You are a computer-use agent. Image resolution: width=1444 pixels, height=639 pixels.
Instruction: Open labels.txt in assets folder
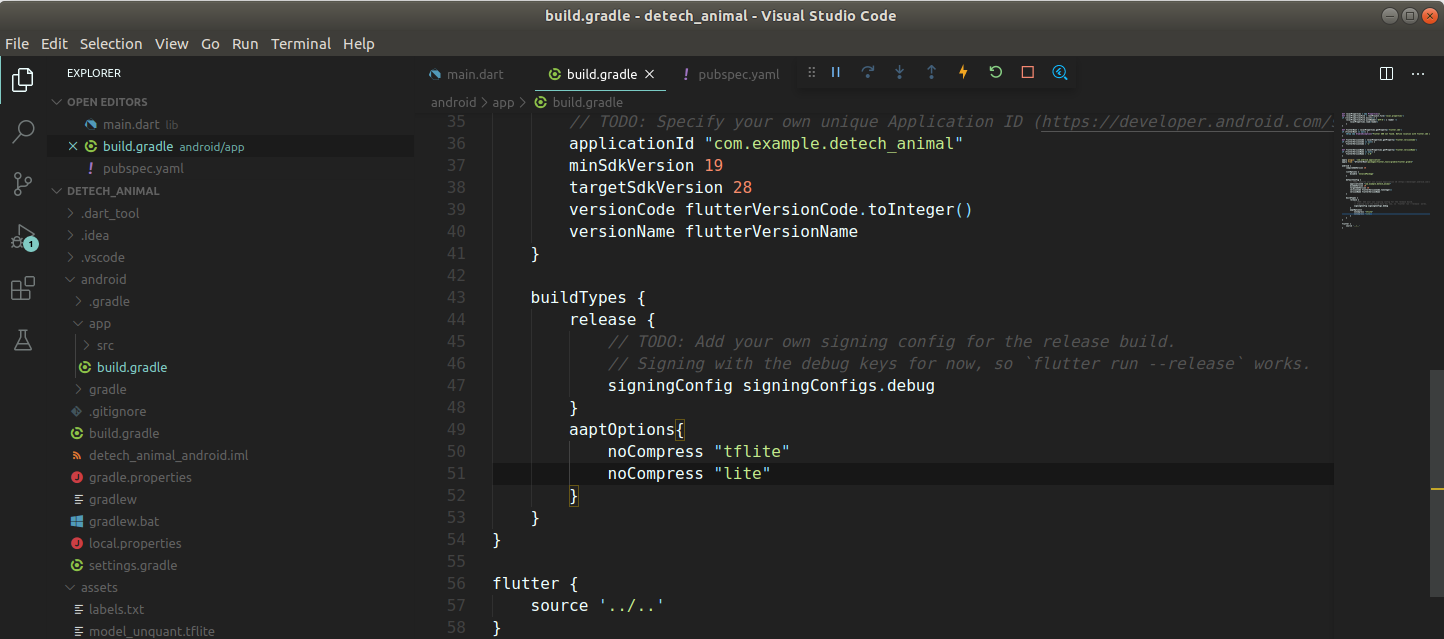click(116, 609)
